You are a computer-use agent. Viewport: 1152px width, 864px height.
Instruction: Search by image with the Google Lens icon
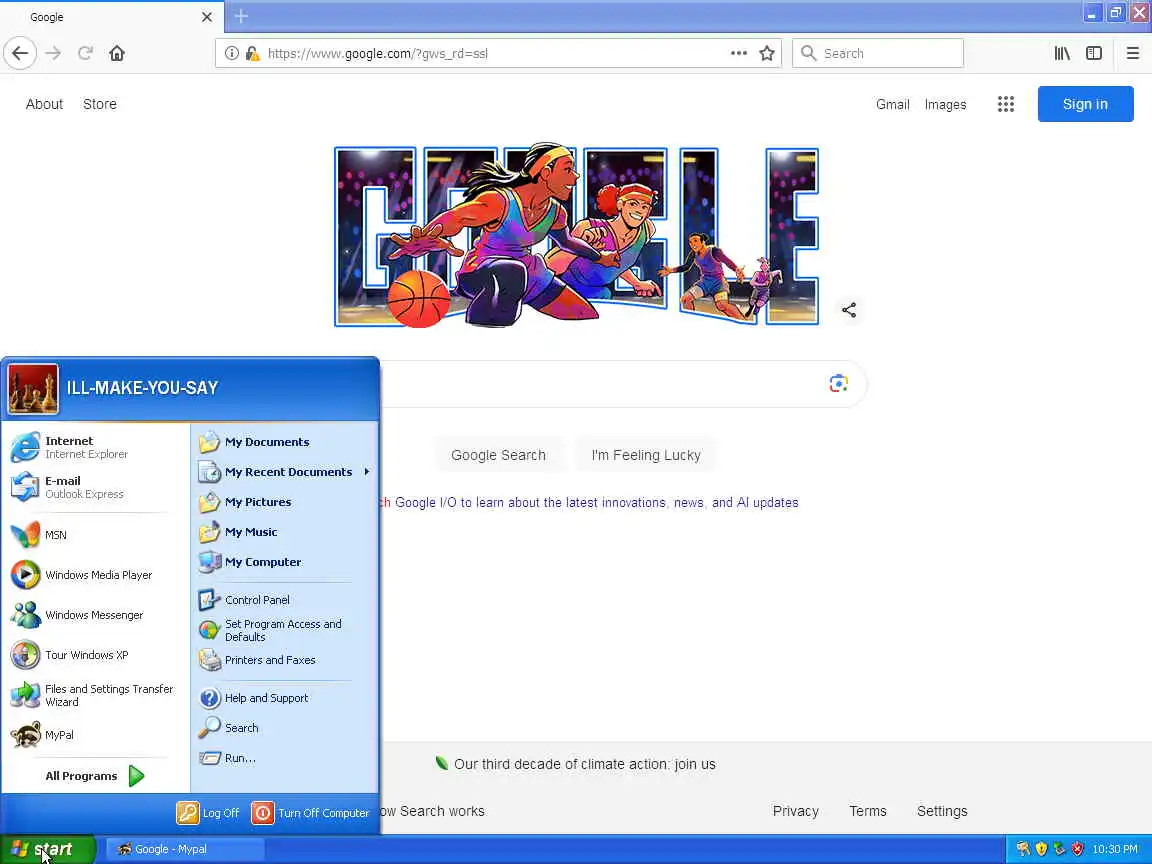coord(838,384)
